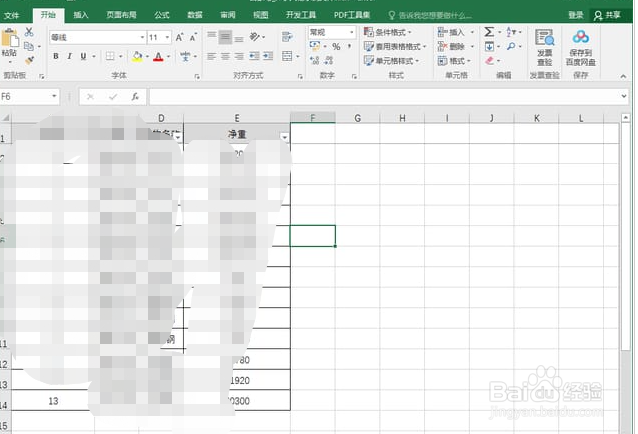Toggle Wrap Text
The width and height of the screenshot is (638, 434).
(287, 37)
